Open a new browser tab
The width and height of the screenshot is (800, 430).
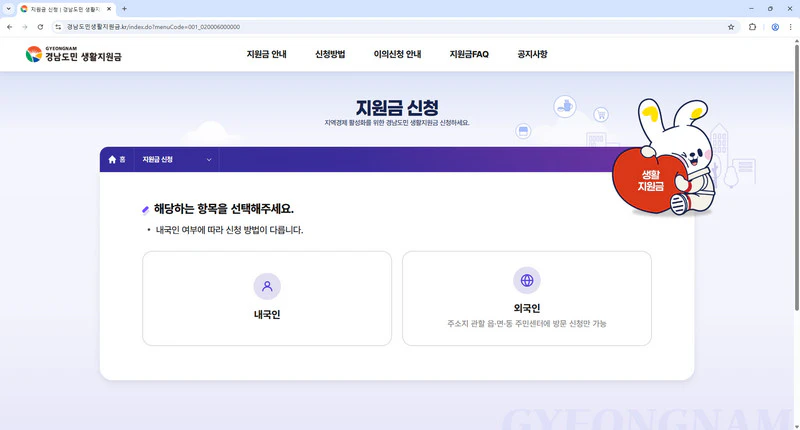124,9
